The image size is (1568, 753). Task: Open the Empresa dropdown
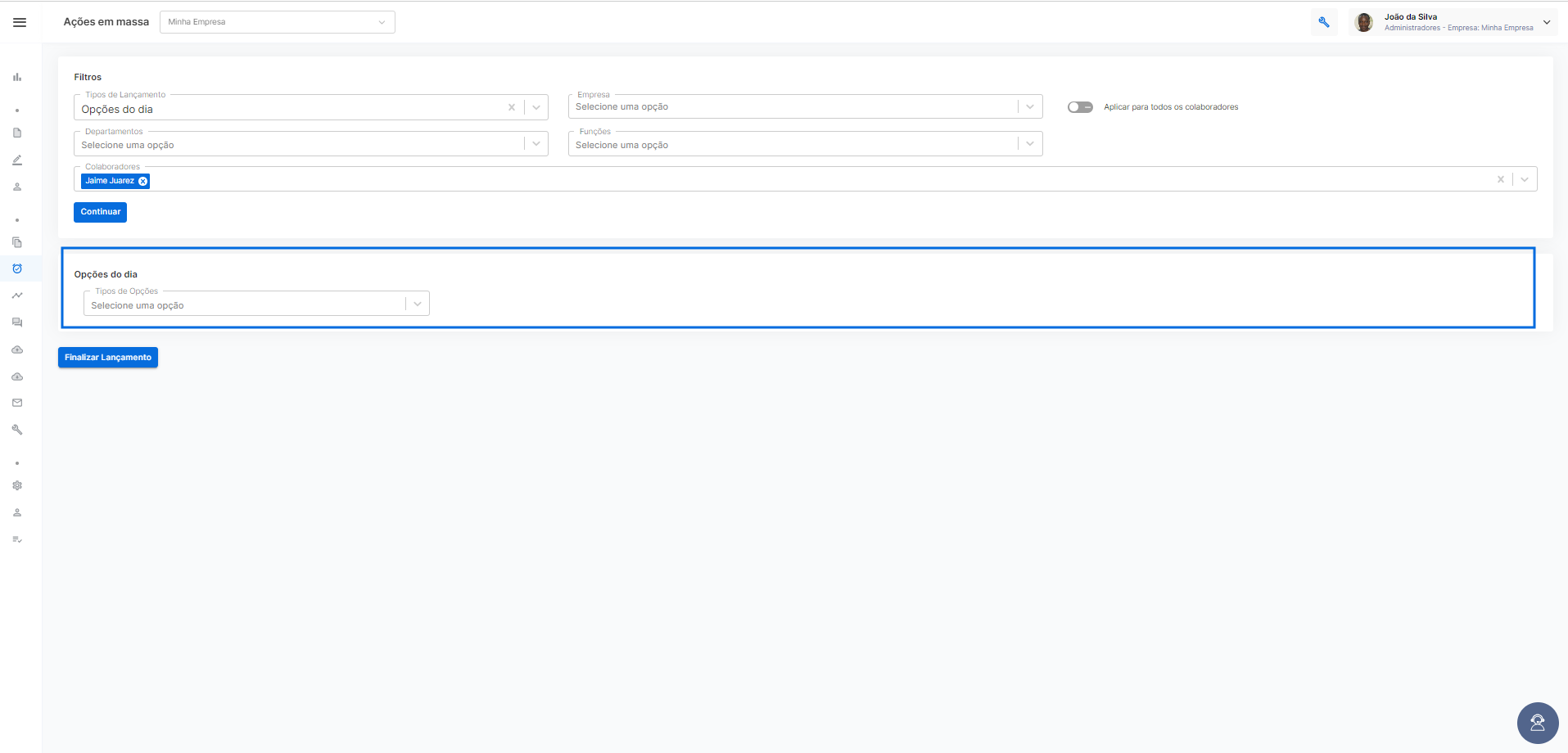[806, 107]
